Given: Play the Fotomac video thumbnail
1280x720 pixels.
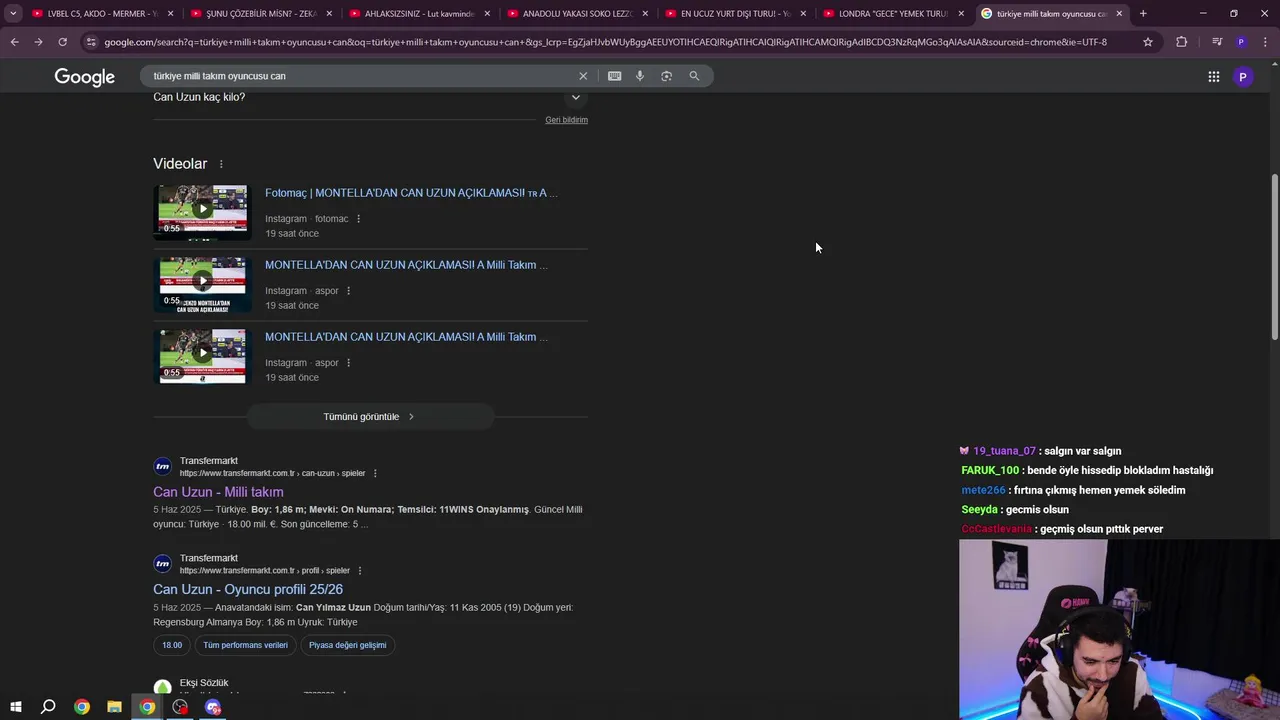Looking at the screenshot, I should [202, 211].
